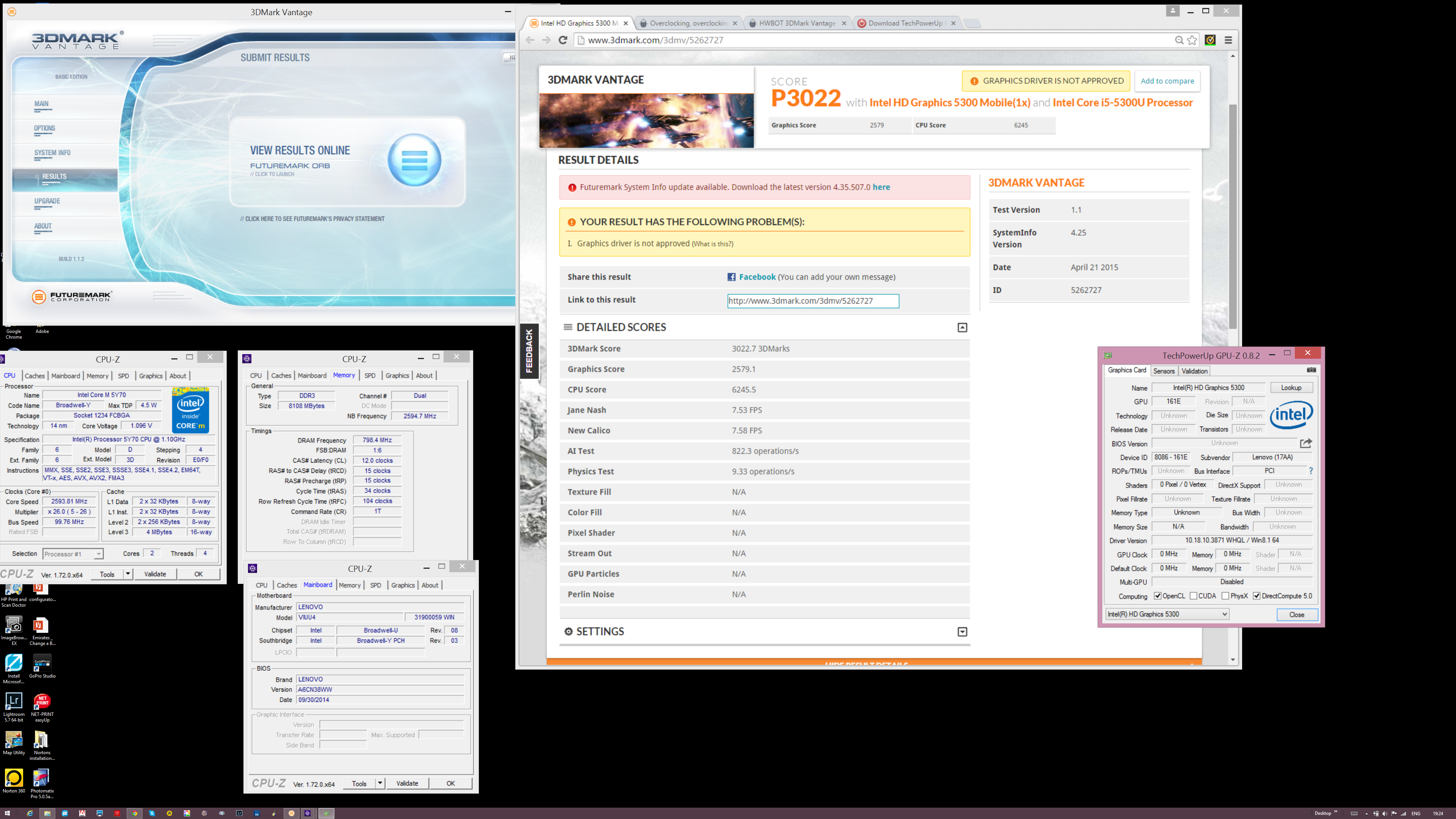Click the 3DMark Vantage result thumbnail
1456x819 pixels.
[x=646, y=121]
